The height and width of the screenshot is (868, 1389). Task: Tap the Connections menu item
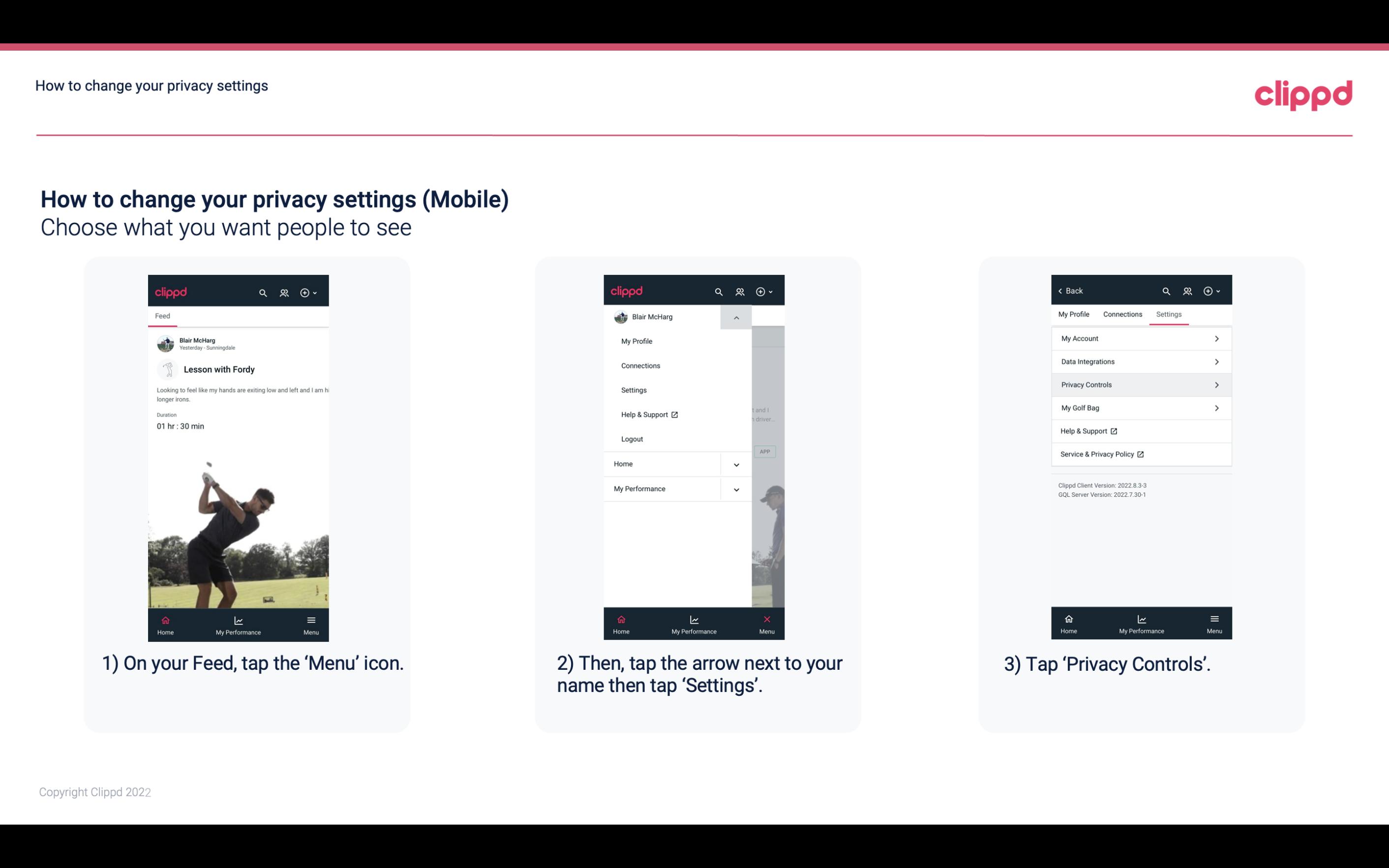coord(640,365)
